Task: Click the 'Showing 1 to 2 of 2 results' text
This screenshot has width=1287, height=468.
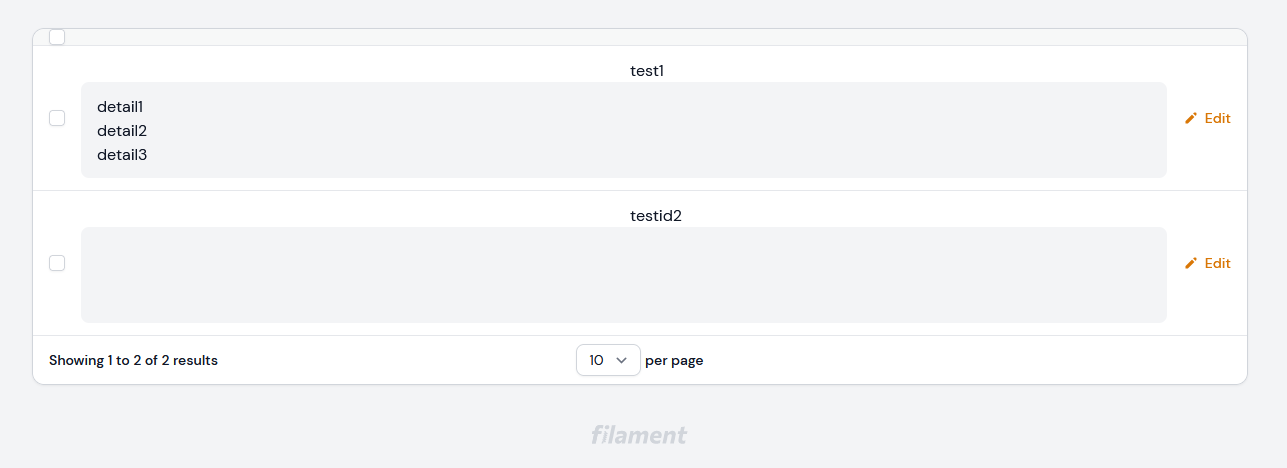Action: 133,360
